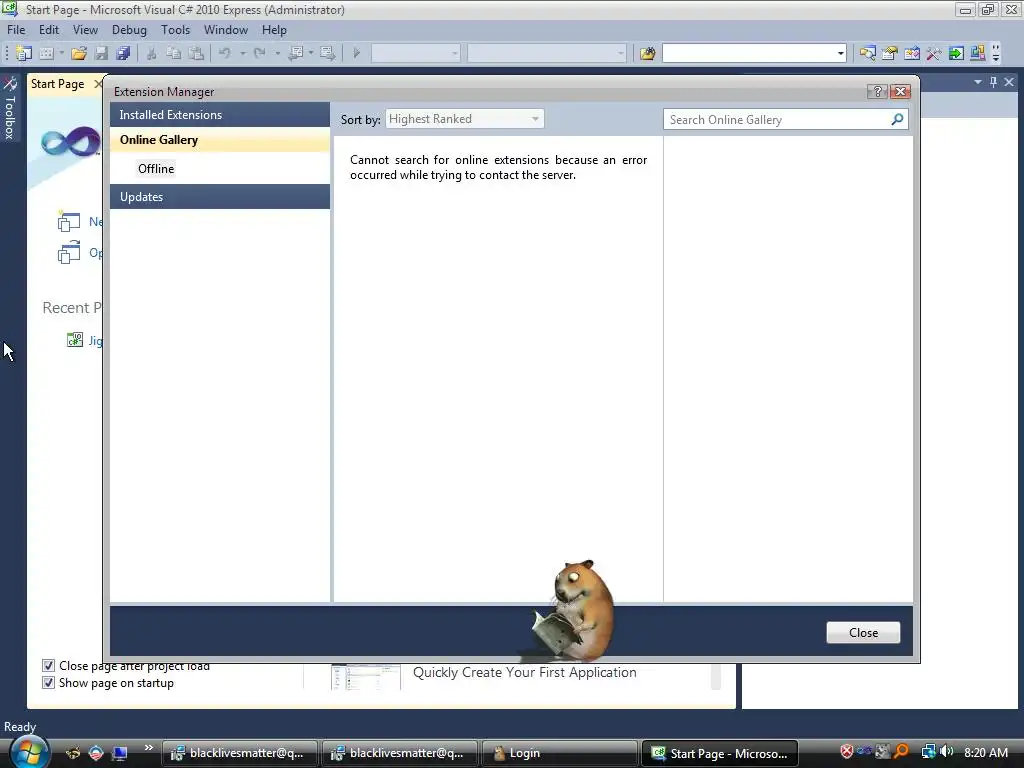
Task: Expand the Add New Item dropdown arrow
Action: tap(61, 53)
